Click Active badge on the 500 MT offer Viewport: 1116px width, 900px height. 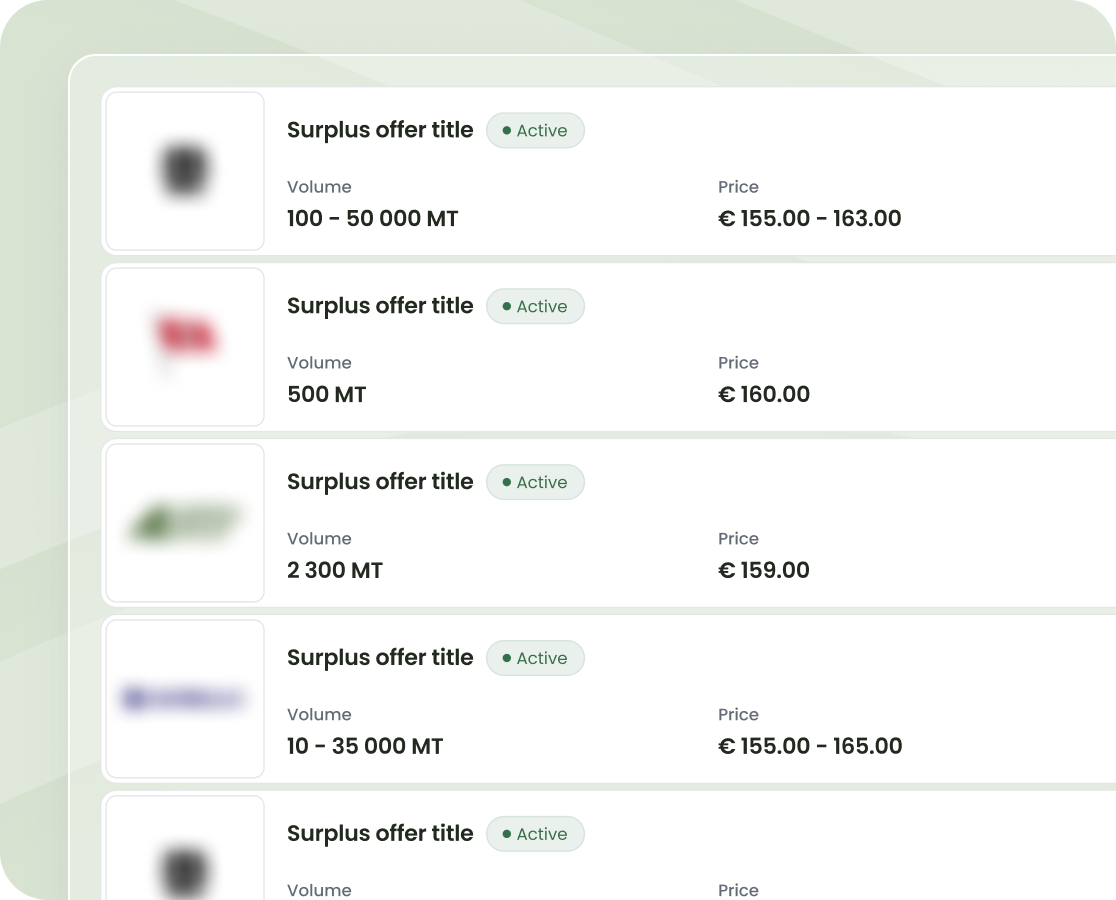click(x=535, y=307)
